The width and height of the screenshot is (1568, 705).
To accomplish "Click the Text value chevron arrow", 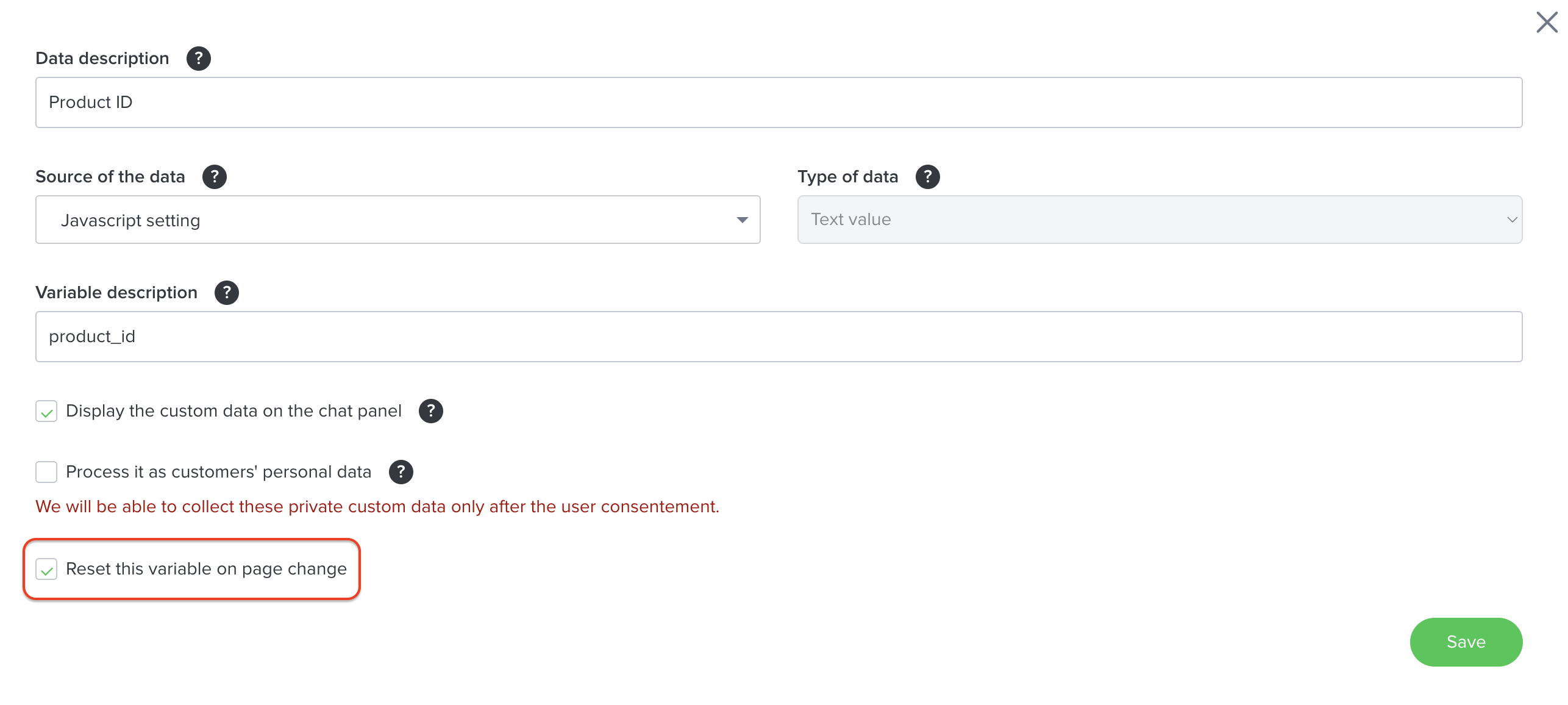I will click(1511, 220).
